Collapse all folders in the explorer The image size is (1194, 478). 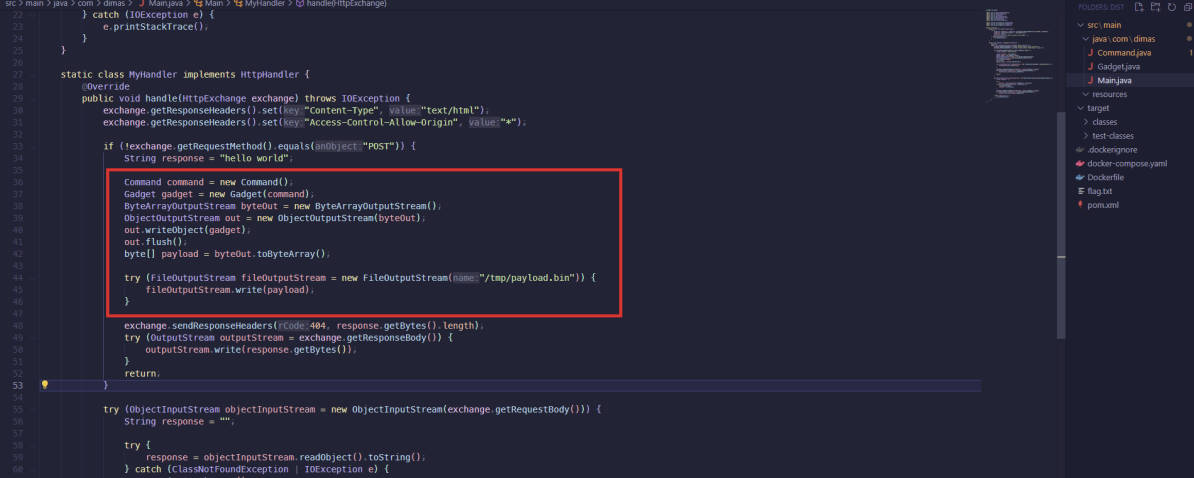(x=1187, y=7)
